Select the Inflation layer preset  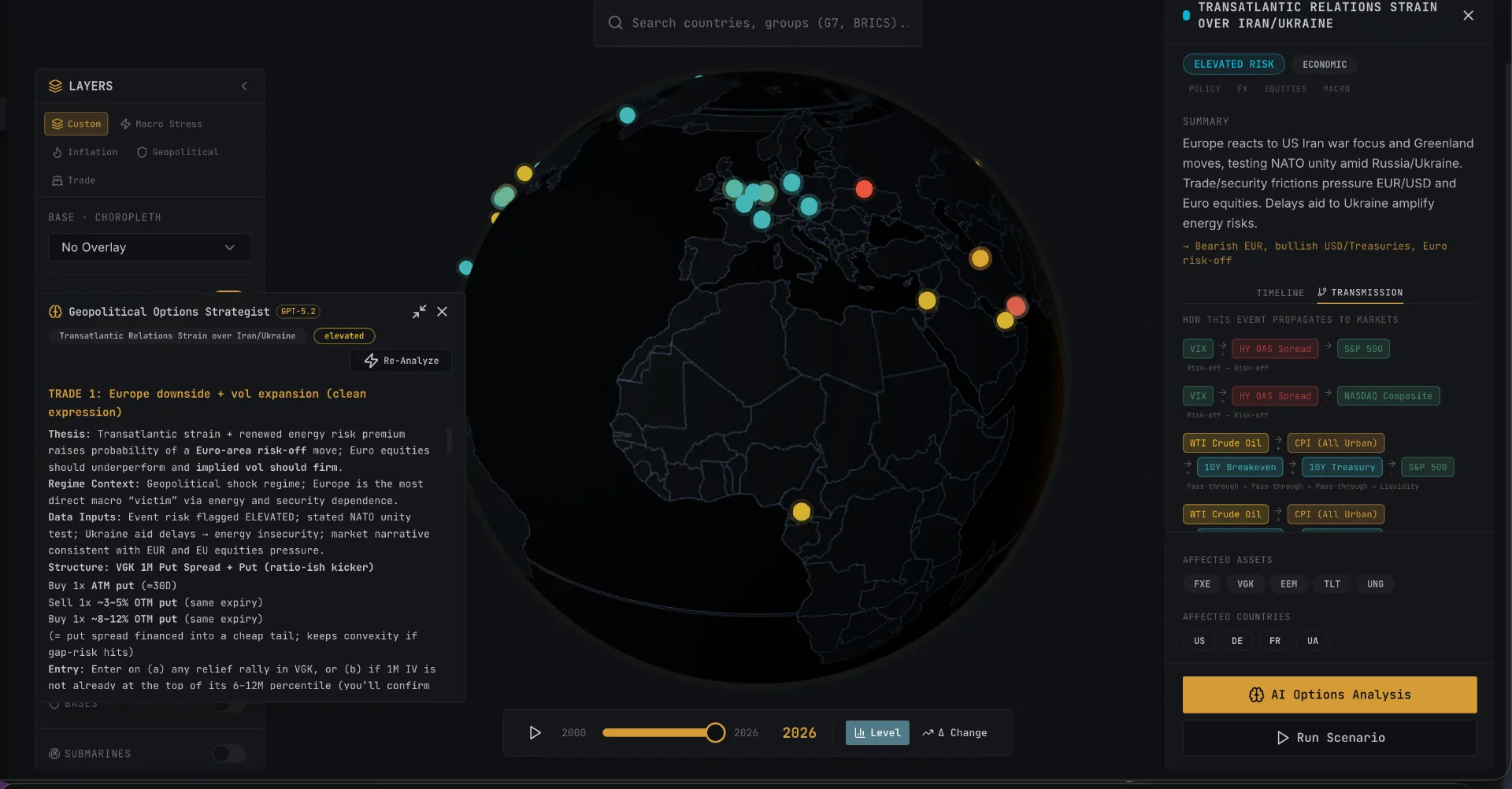click(85, 152)
